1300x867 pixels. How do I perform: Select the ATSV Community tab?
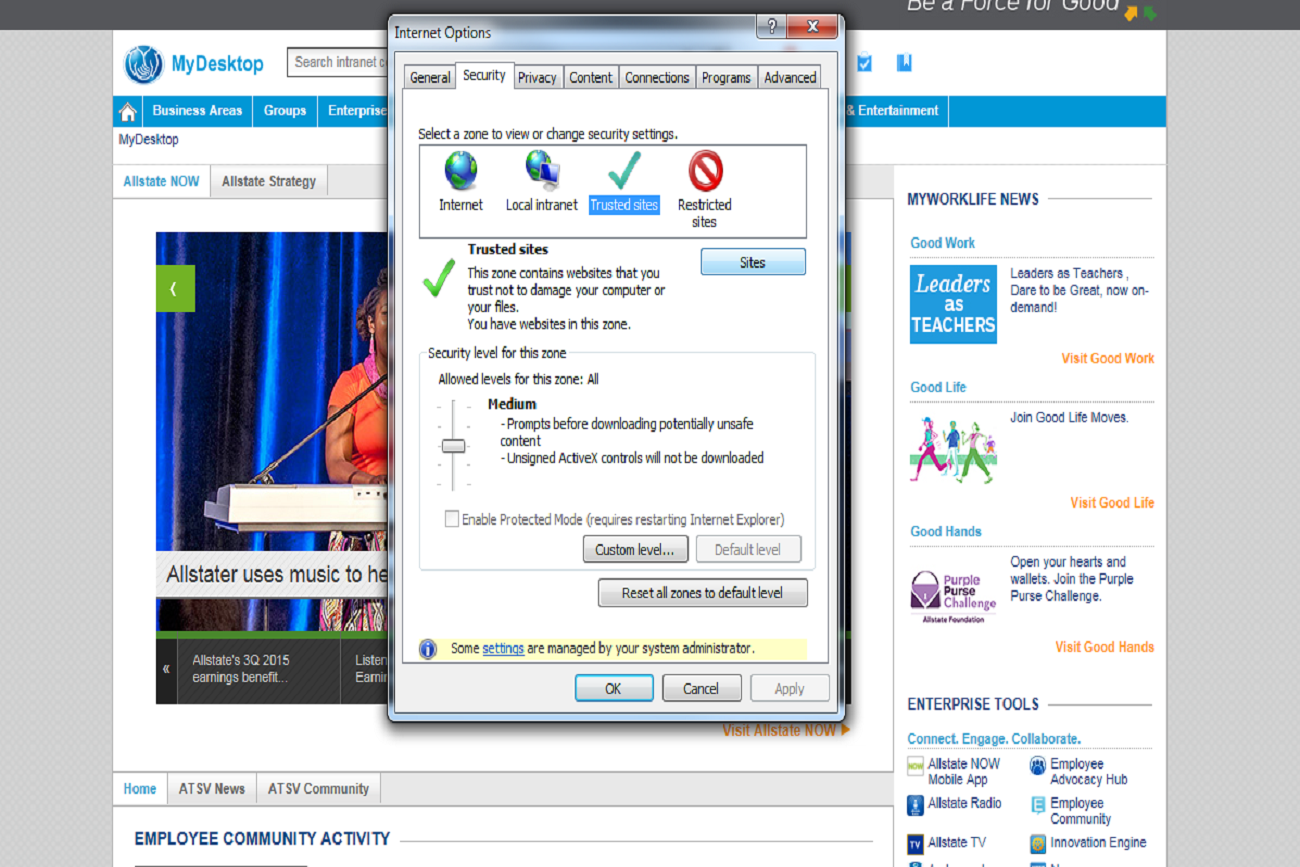point(318,788)
